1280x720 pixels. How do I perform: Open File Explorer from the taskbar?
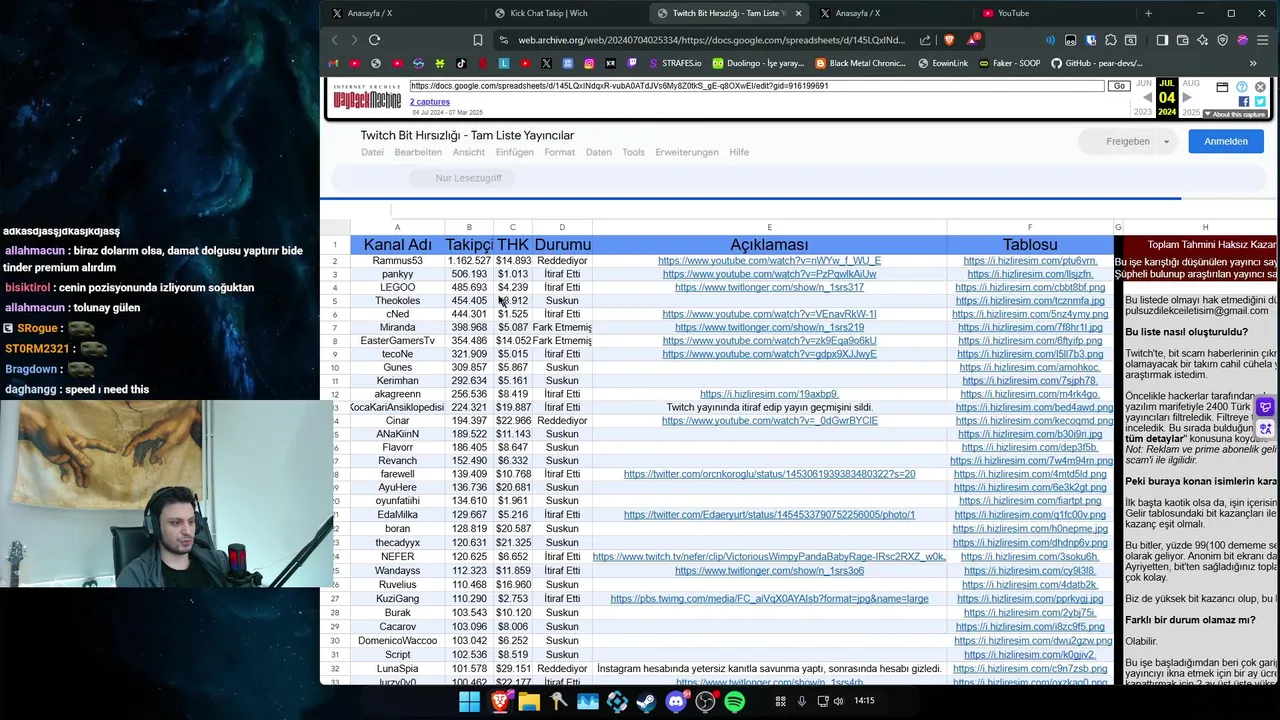pos(529,701)
